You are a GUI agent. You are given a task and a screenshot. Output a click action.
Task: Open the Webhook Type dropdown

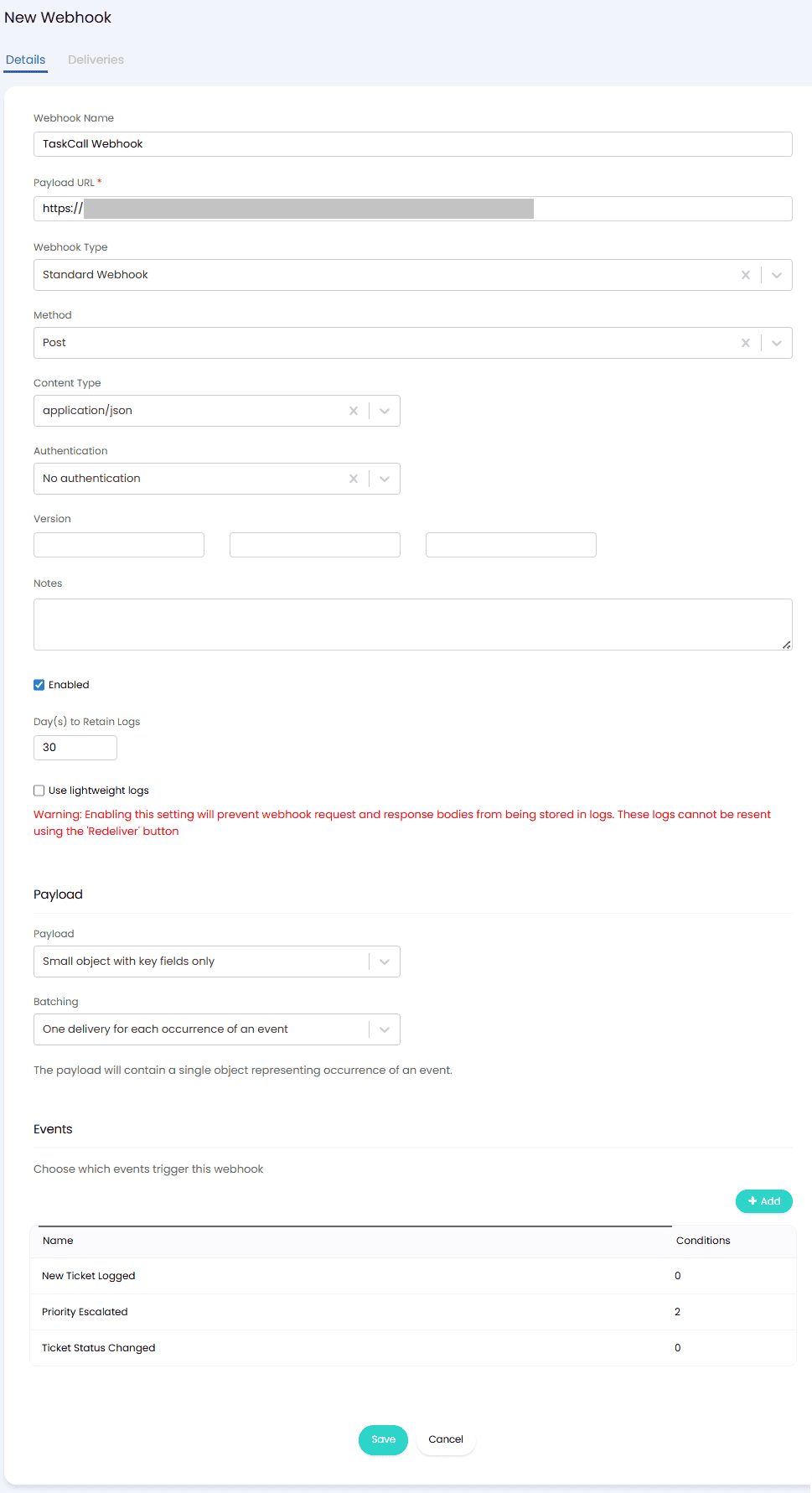tap(775, 274)
